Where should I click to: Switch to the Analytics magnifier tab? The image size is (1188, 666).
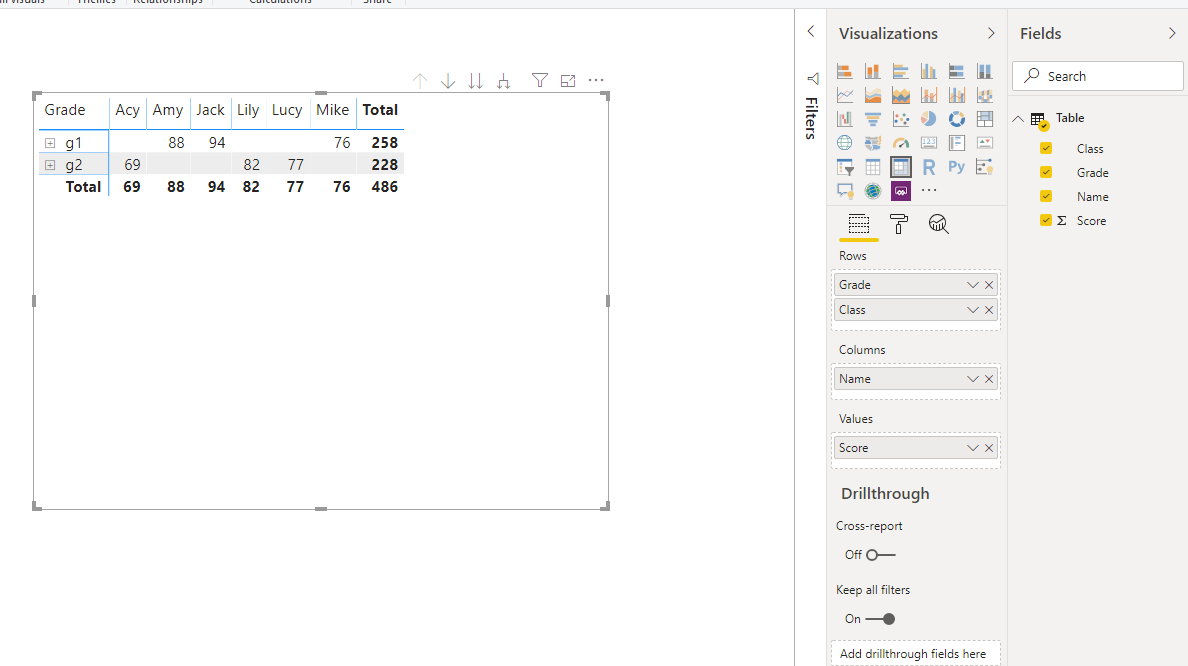[x=939, y=224]
